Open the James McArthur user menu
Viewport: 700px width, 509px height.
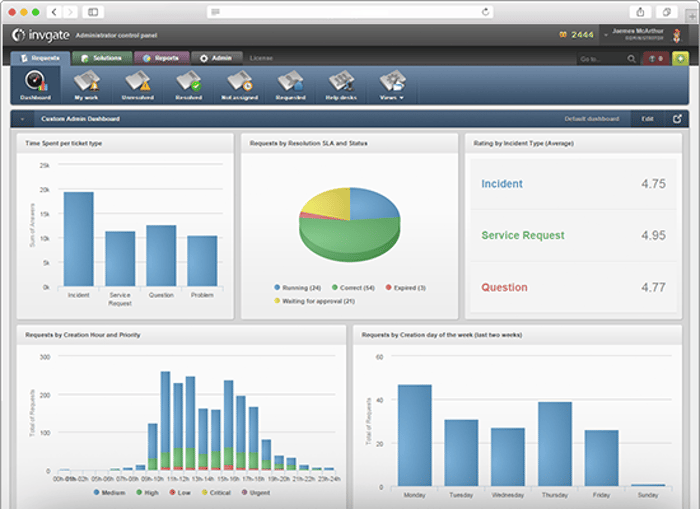(633, 35)
